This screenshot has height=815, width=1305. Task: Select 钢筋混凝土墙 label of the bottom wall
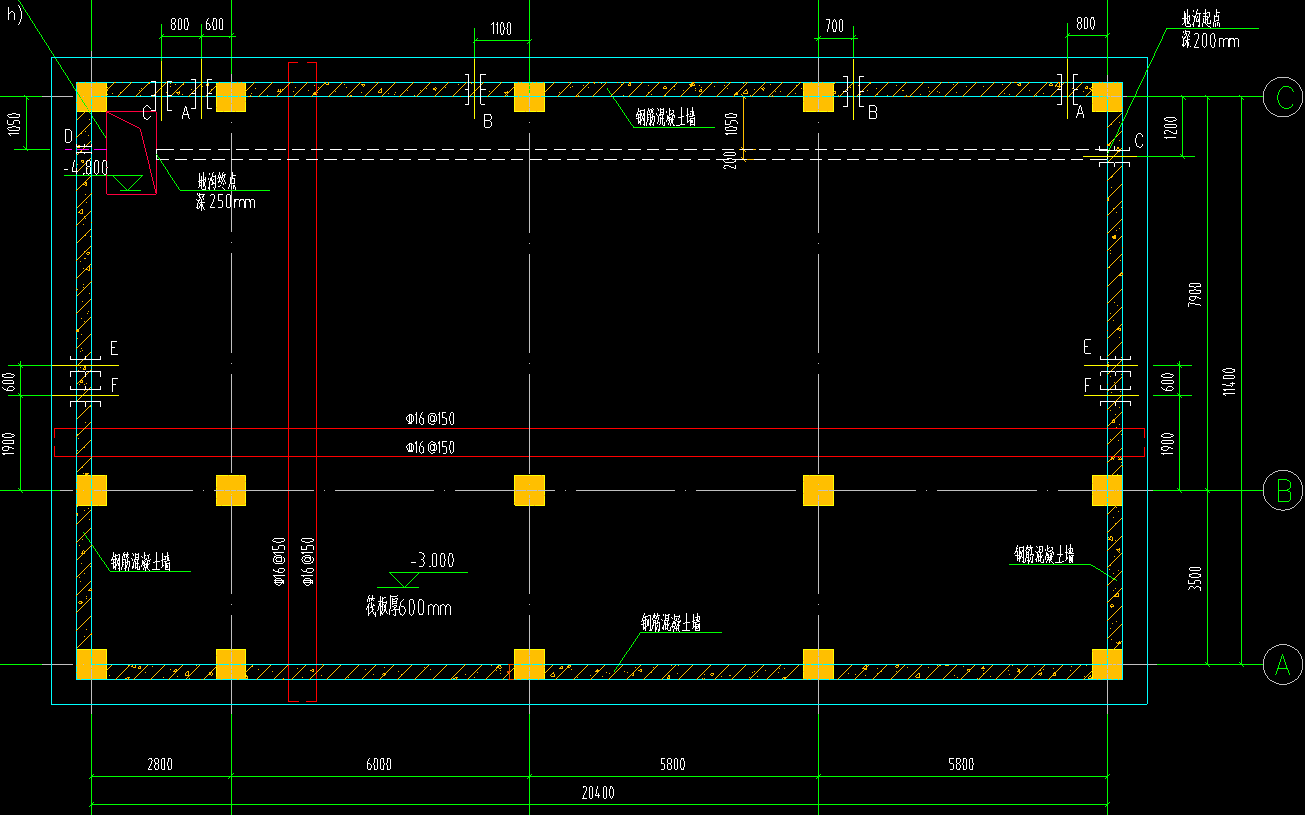(671, 622)
